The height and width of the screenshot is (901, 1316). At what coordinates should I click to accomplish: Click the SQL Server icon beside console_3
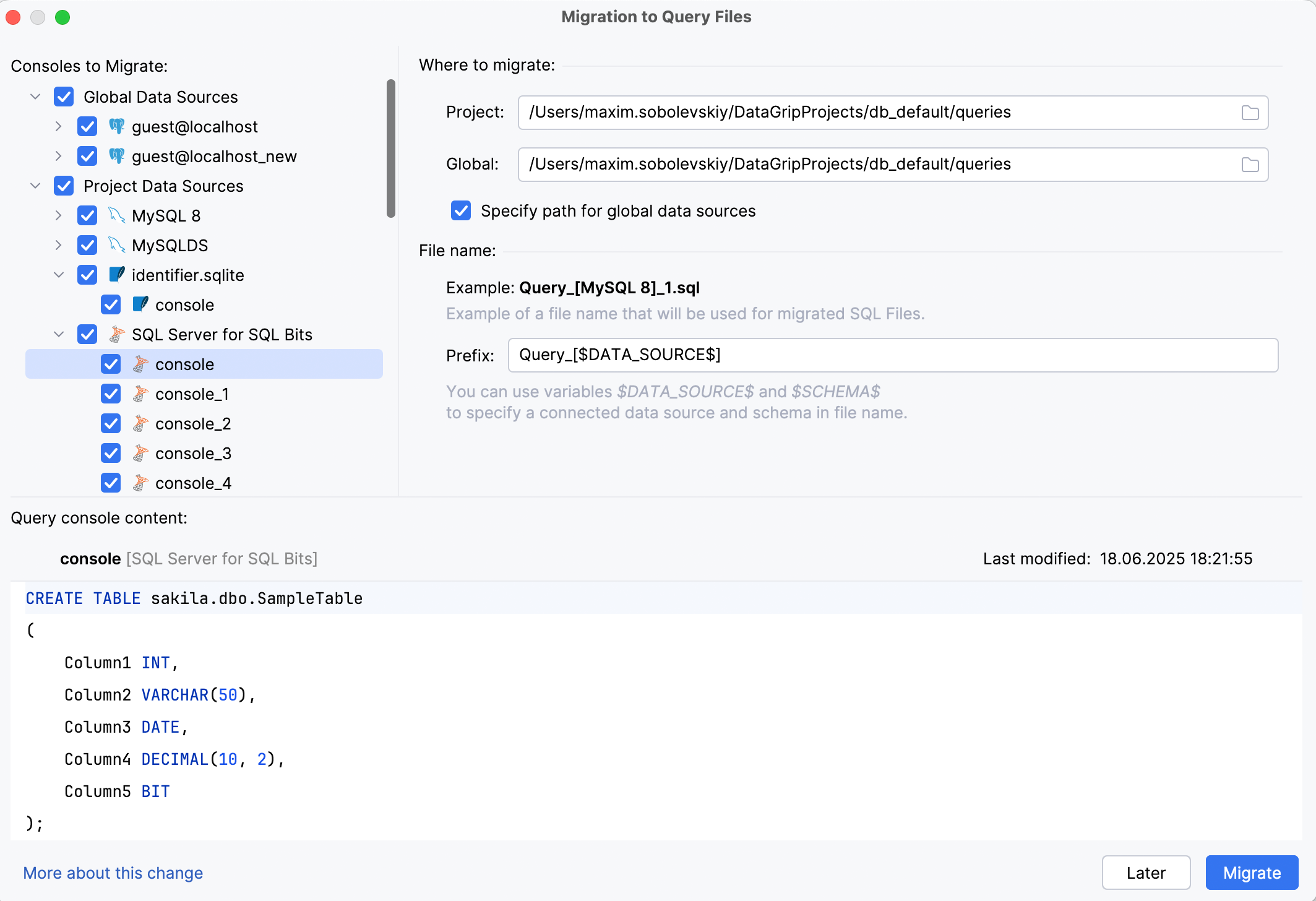point(140,454)
